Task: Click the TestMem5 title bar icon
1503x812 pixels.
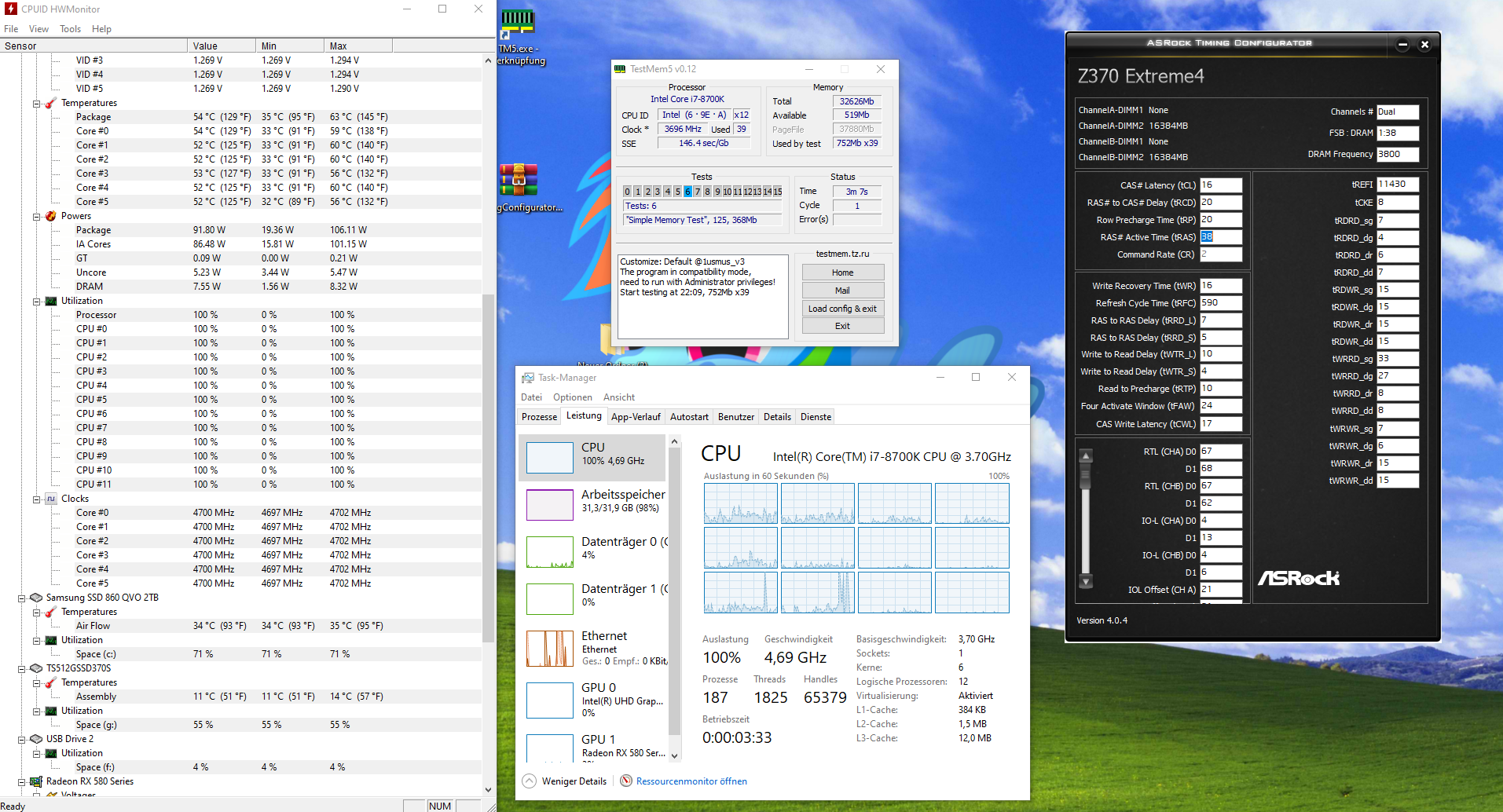Action: pos(620,69)
